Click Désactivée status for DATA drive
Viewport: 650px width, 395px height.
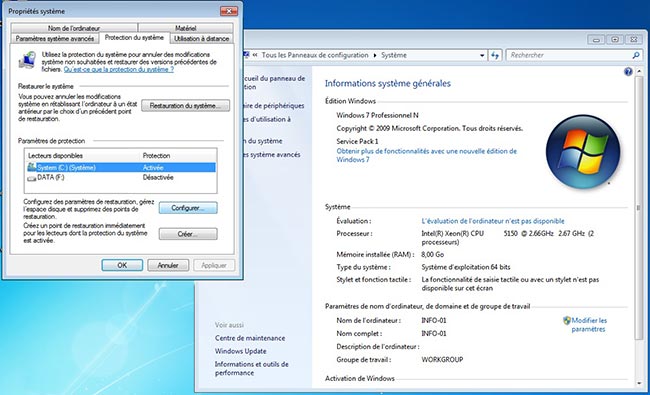(158, 177)
